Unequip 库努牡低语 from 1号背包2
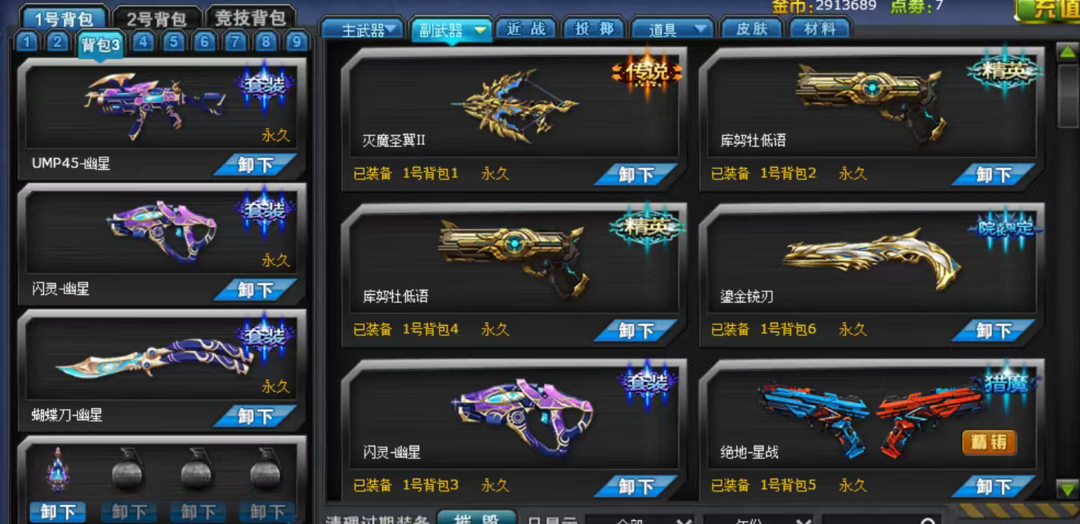This screenshot has width=1080, height=524. click(x=993, y=174)
